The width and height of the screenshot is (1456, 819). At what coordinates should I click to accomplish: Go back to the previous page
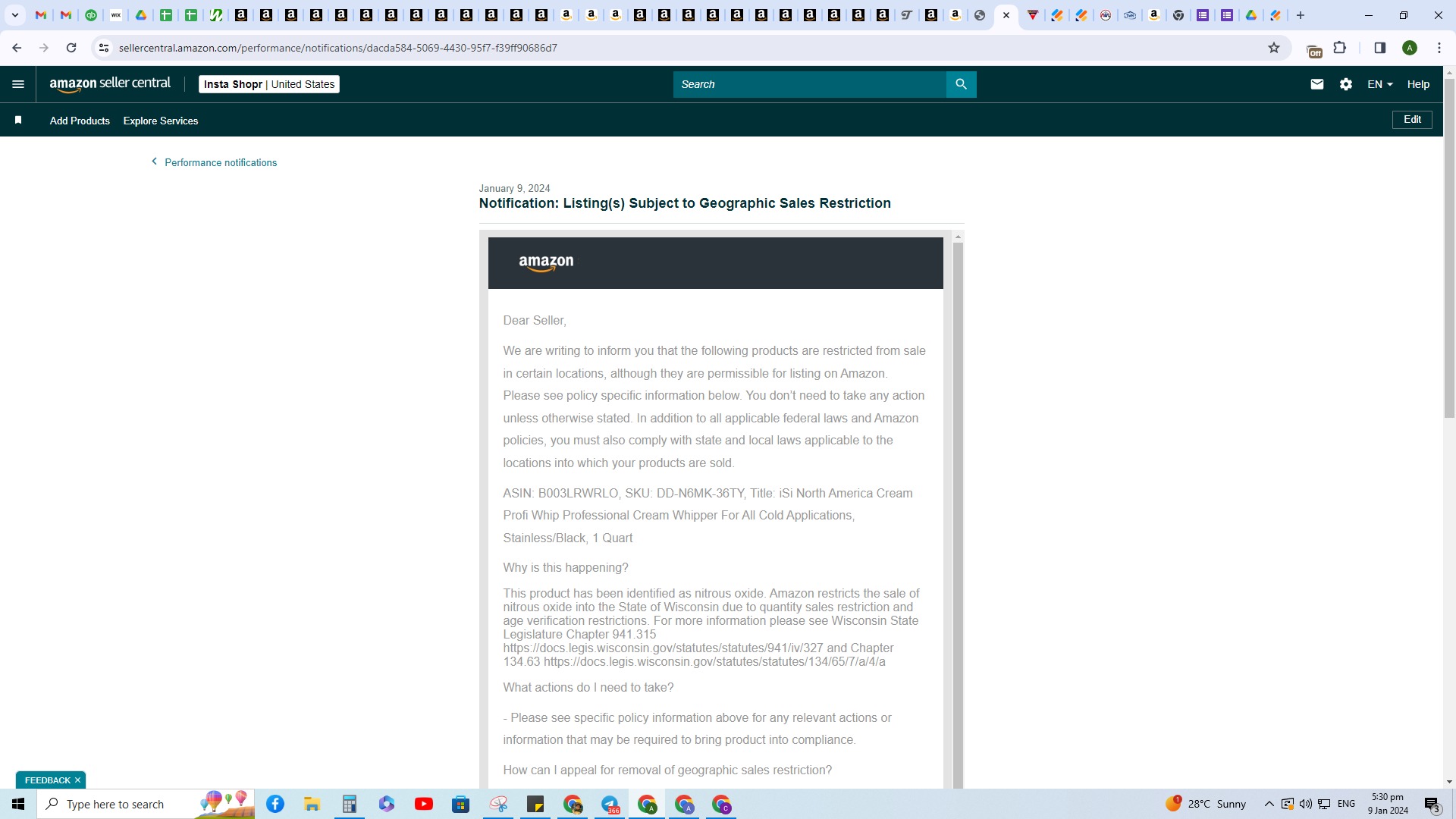click(17, 48)
